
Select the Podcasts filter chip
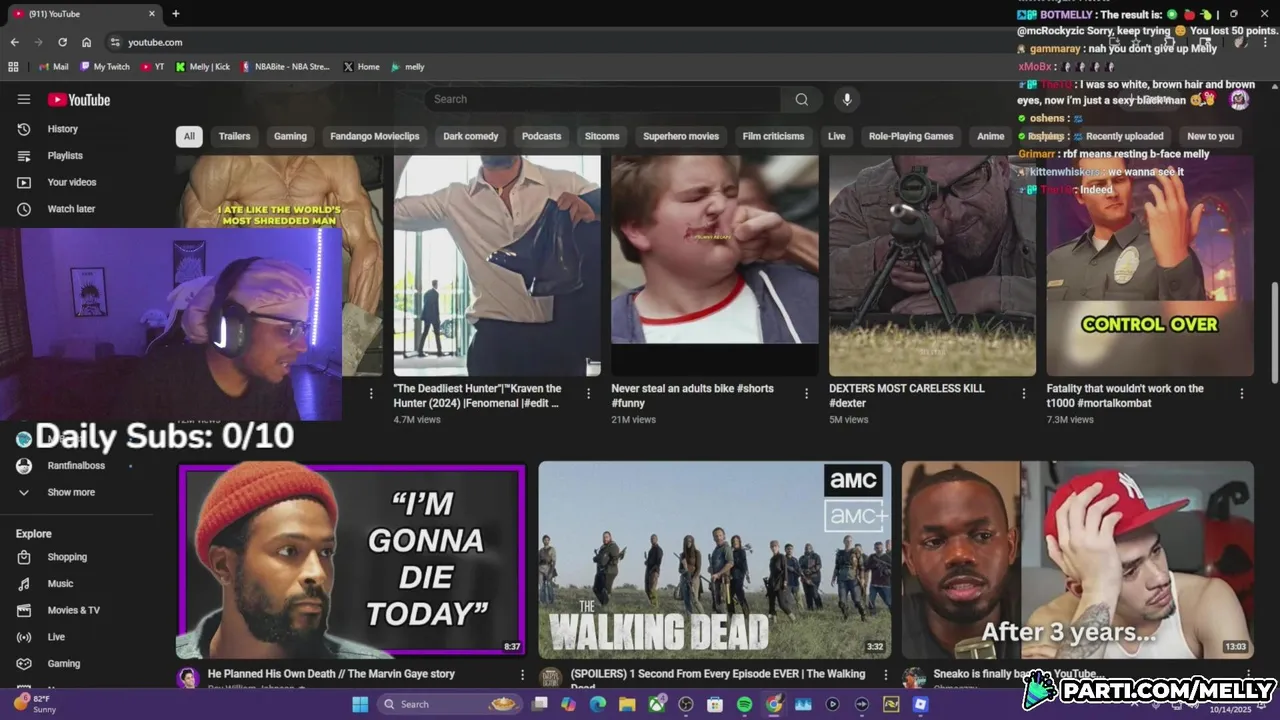point(541,136)
